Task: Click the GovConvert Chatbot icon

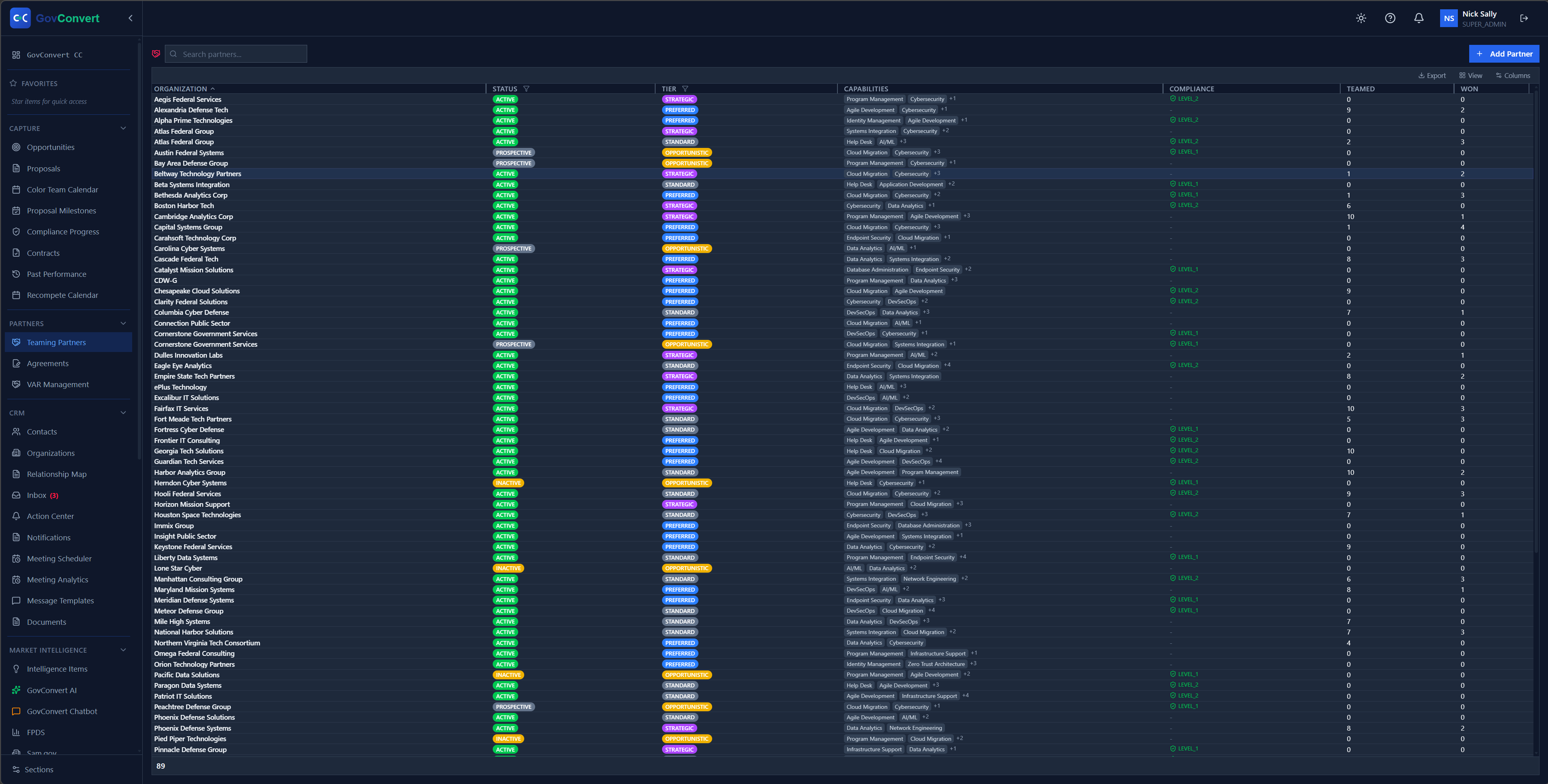Action: 16,711
